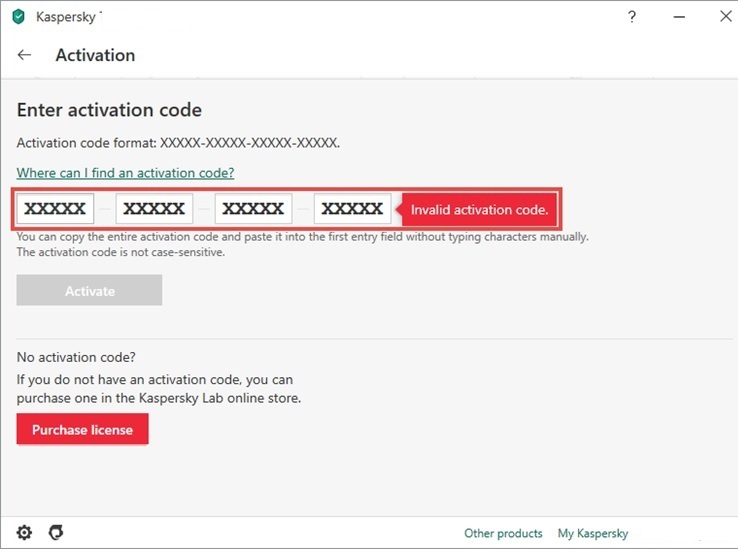Screen dimensions: 738x556
Task: Minimize the Kaspersky window
Action: (x=678, y=16)
